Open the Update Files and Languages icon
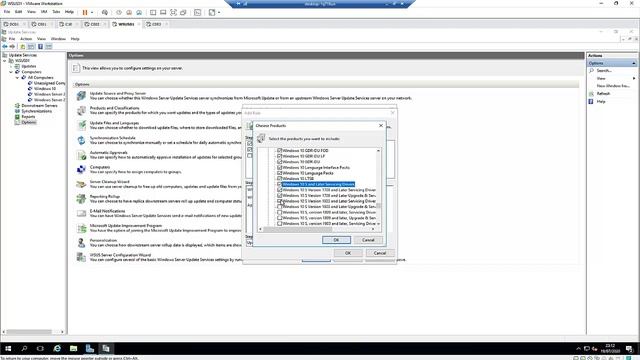640x360 pixels. (81, 125)
